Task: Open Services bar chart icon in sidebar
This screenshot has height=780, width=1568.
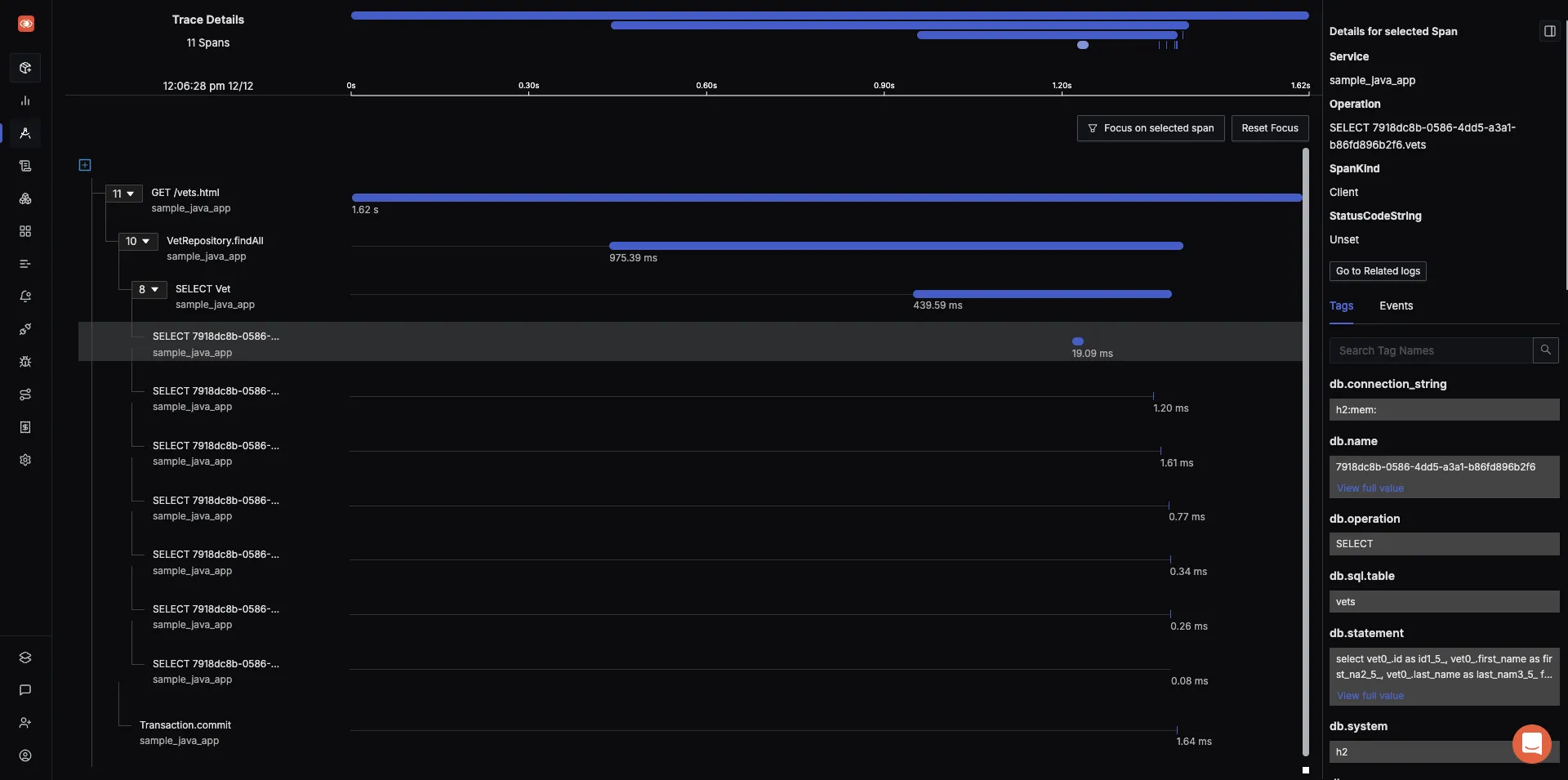Action: [25, 100]
